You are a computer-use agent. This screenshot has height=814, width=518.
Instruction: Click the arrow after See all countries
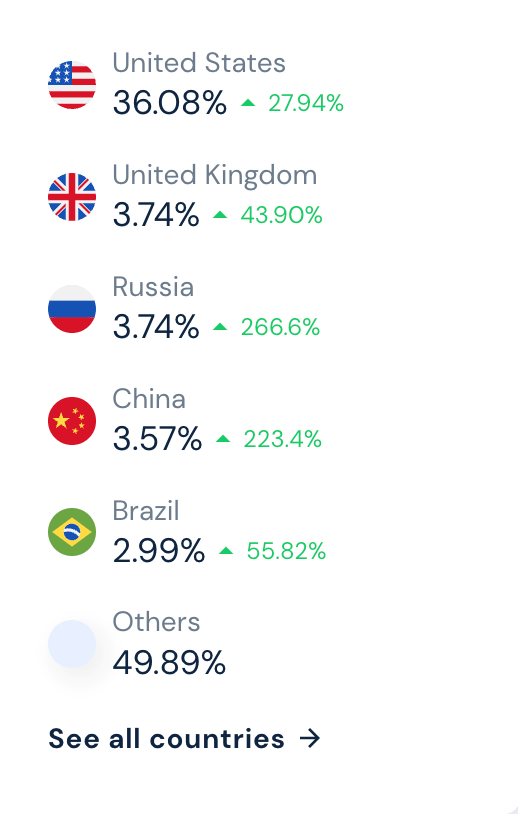pos(310,738)
